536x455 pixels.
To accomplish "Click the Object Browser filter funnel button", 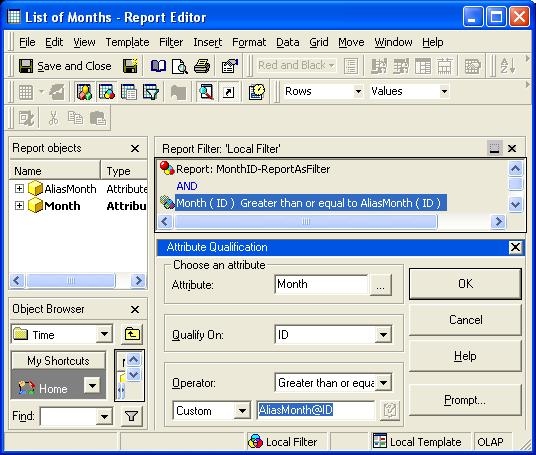I will point(132,416).
